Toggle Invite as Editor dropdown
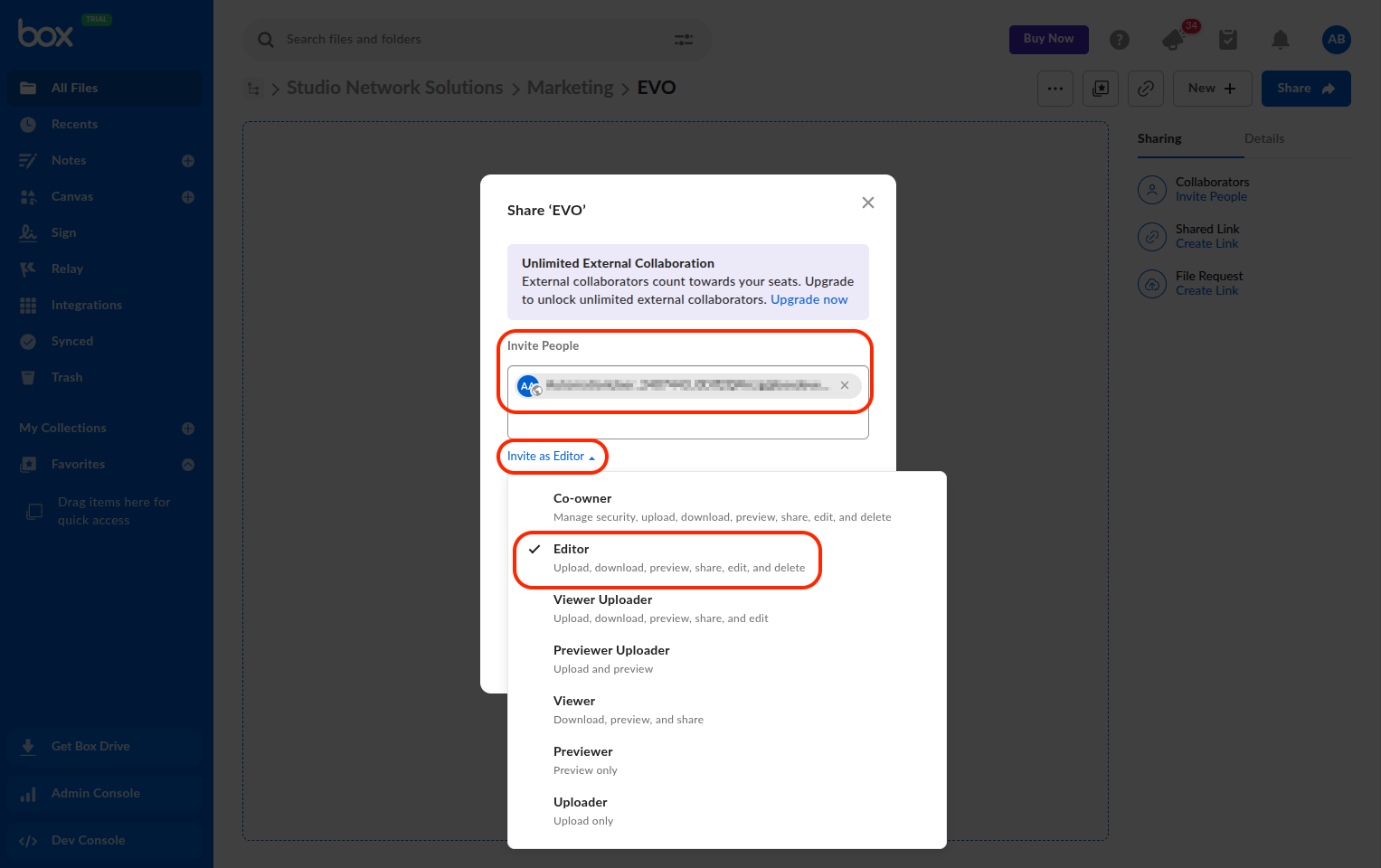The width and height of the screenshot is (1381, 868). tap(551, 457)
